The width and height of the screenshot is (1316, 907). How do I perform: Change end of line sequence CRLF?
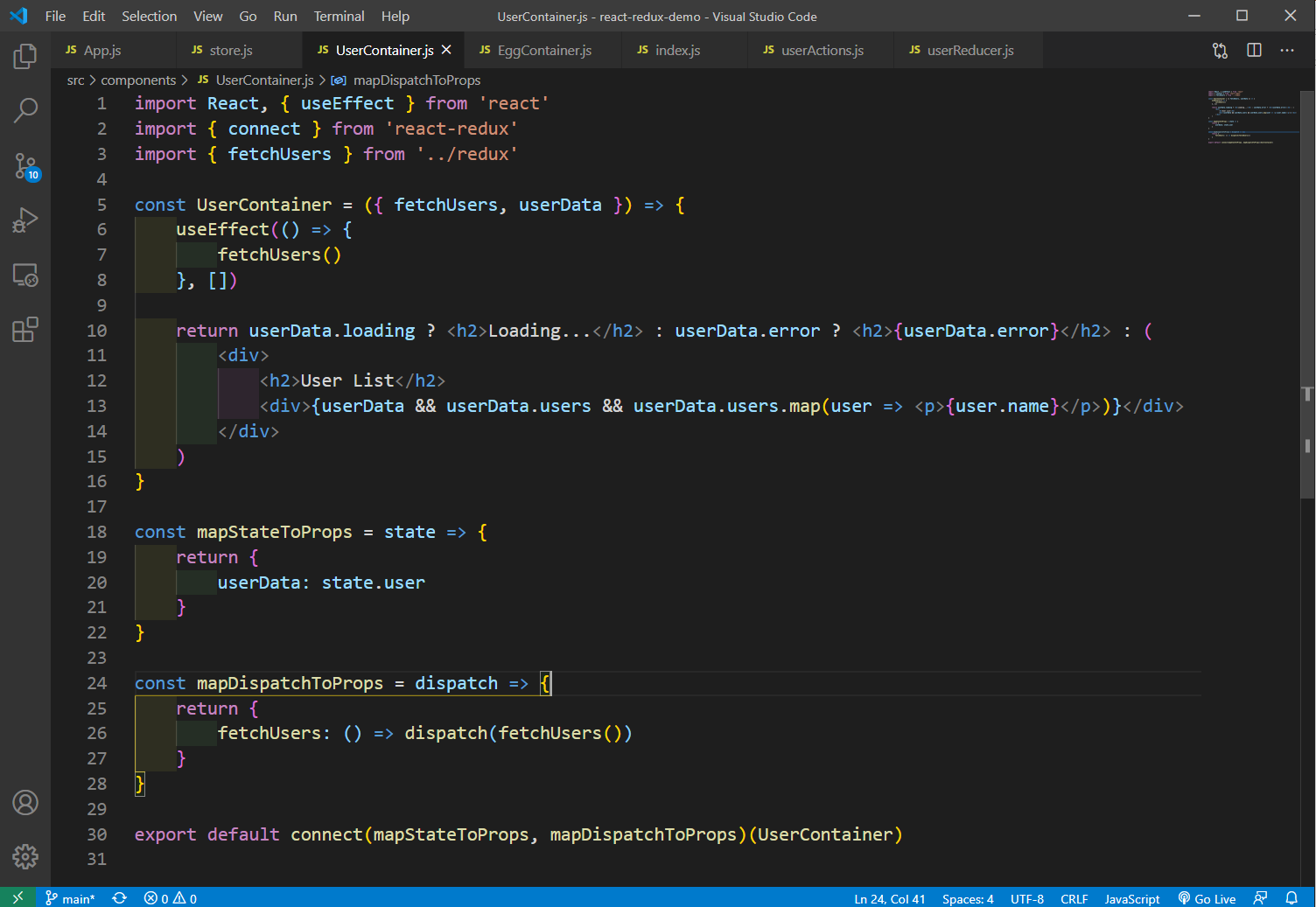[x=1074, y=898]
